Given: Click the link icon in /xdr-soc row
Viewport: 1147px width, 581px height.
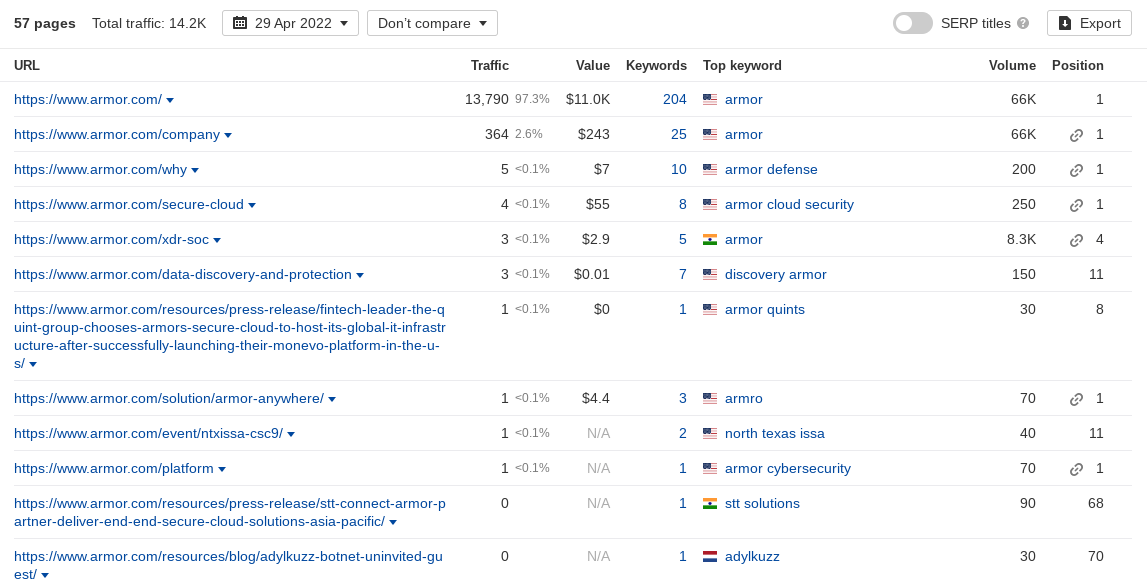Looking at the screenshot, I should 1076,241.
